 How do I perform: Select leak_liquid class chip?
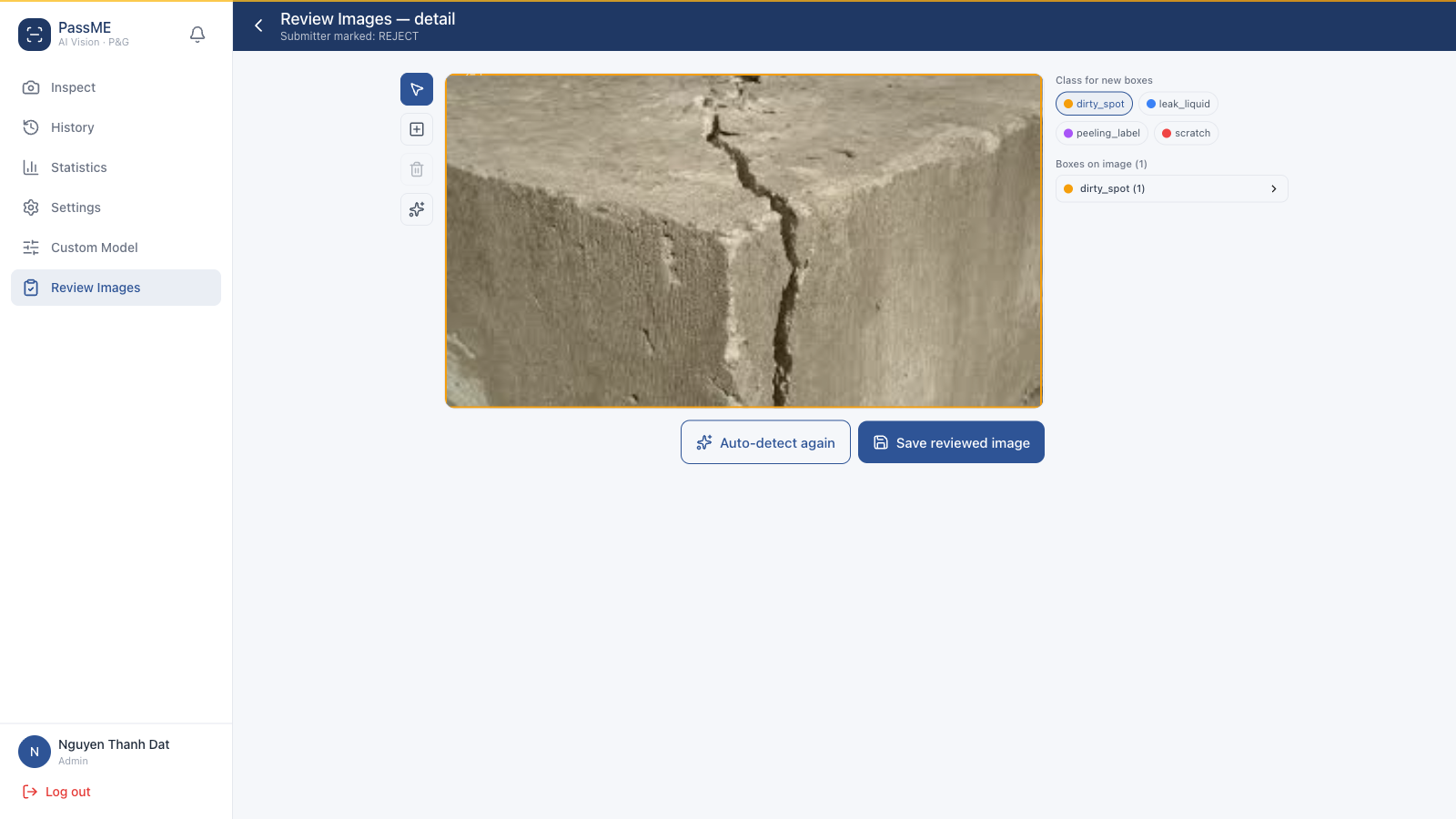pyautogui.click(x=1178, y=104)
